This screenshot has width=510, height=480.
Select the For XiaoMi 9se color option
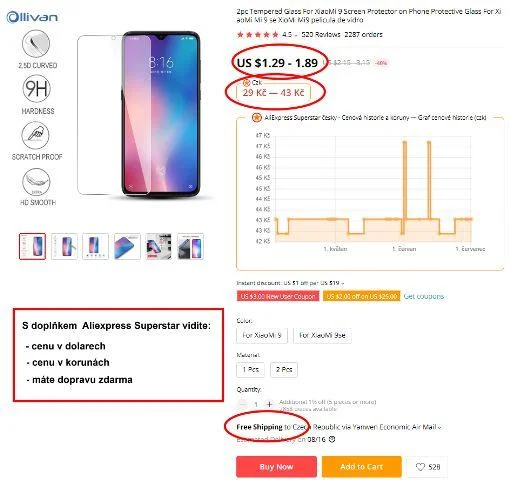pos(322,335)
